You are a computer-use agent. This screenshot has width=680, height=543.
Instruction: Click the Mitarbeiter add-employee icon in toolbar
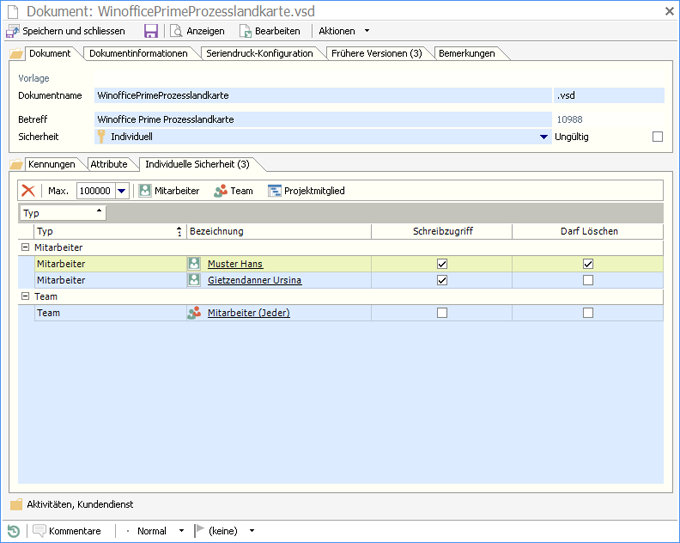pos(145,191)
